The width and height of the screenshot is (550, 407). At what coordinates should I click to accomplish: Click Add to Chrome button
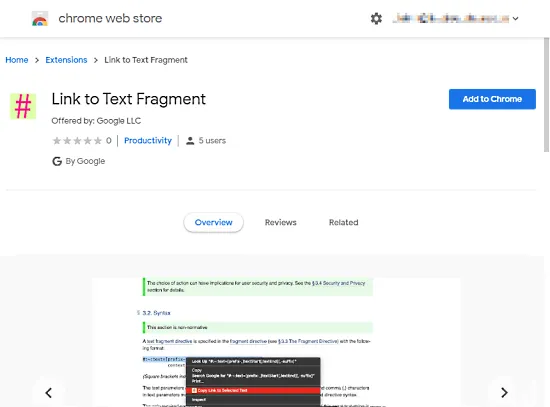click(492, 99)
